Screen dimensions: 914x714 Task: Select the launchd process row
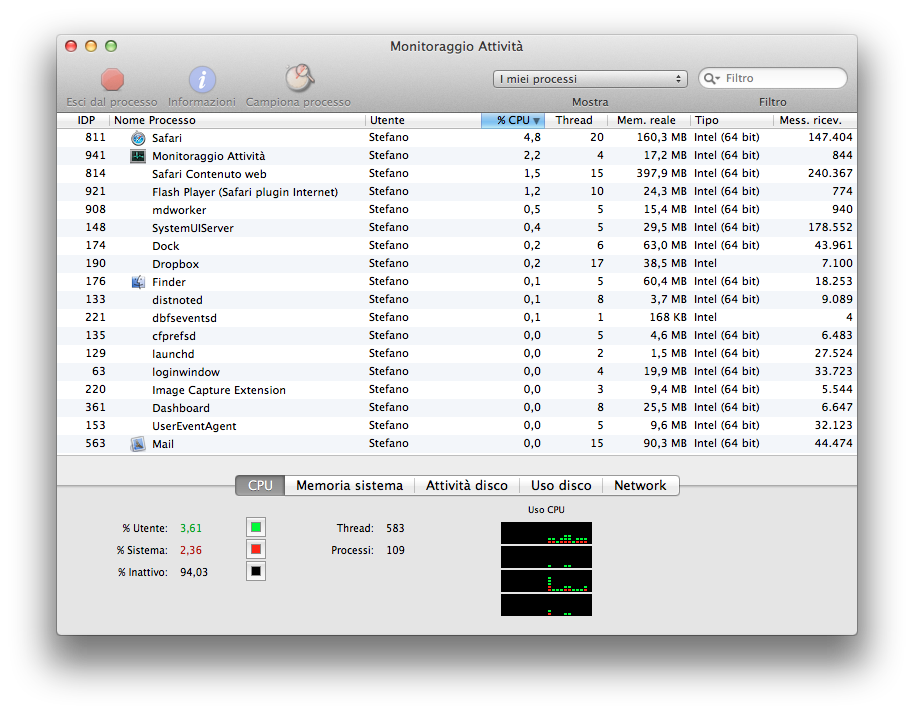pyautogui.click(x=457, y=354)
